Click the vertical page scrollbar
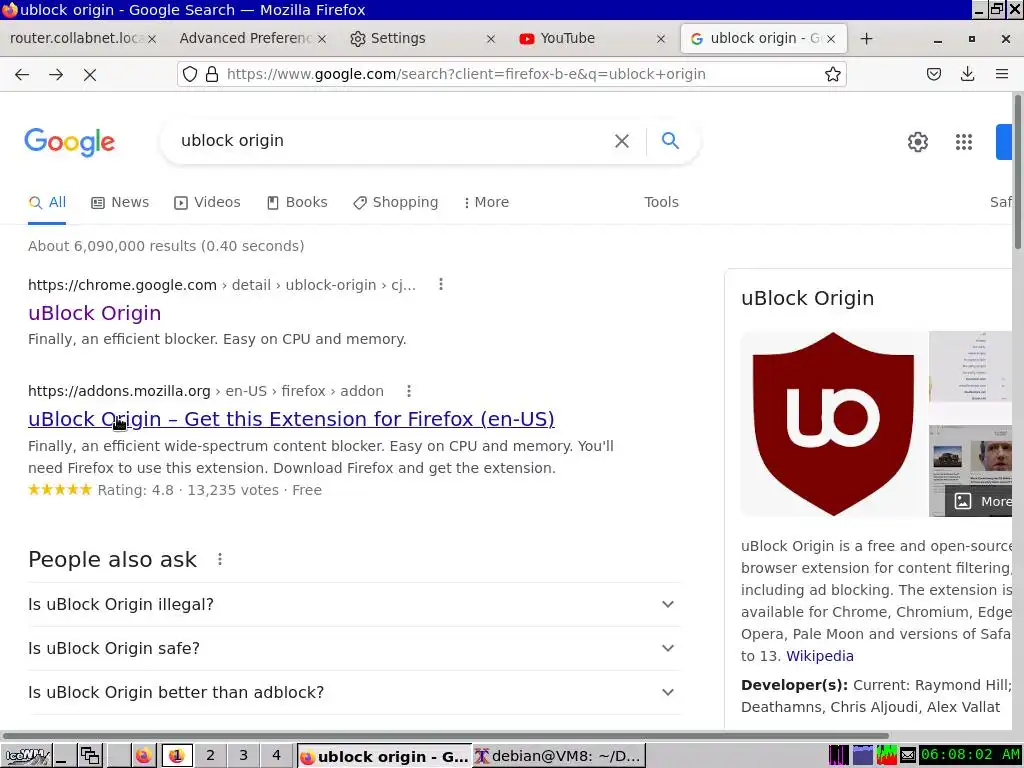The height and width of the screenshot is (768, 1024). tap(1018, 172)
